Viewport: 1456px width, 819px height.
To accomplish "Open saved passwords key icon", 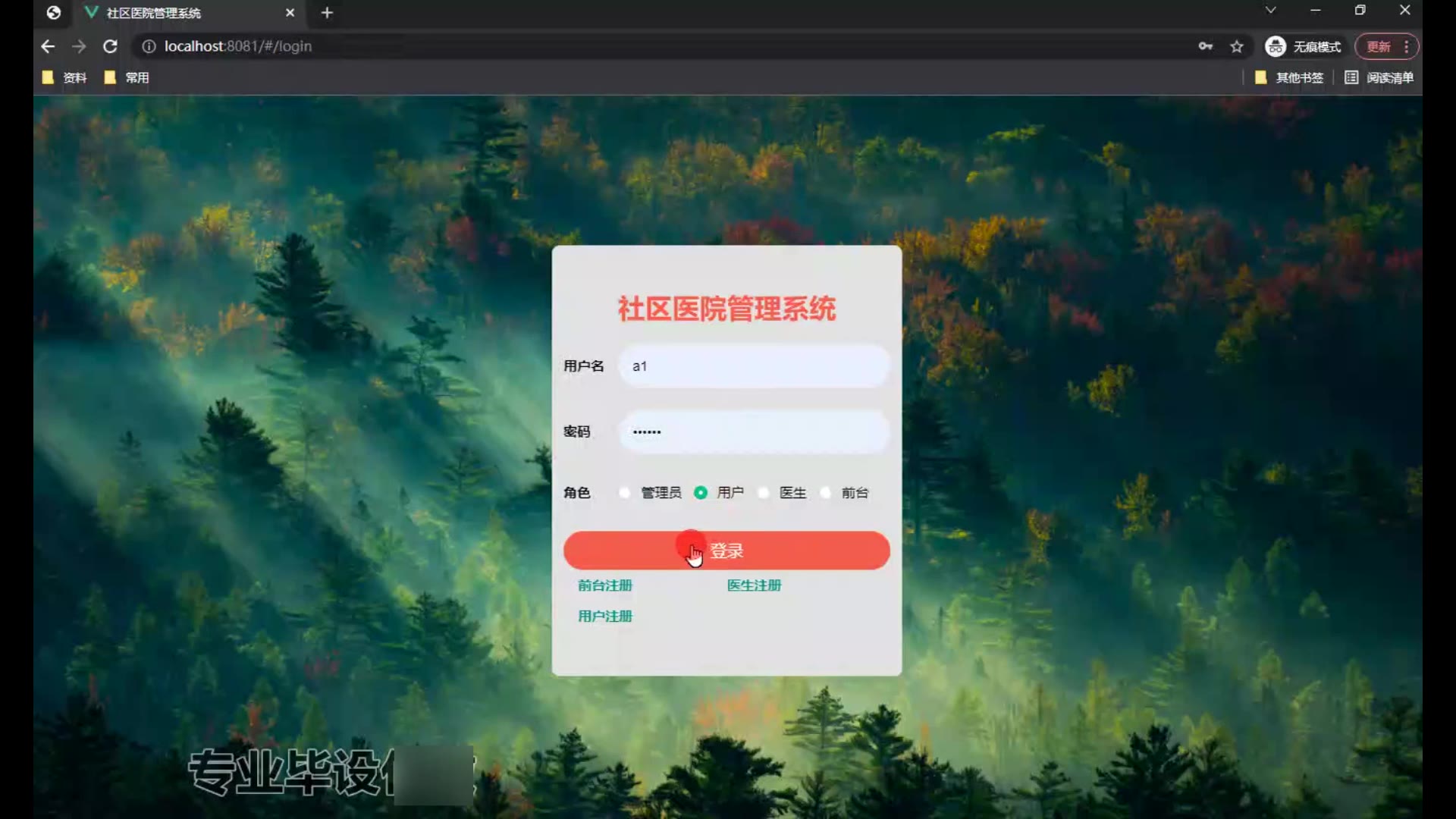I will pyautogui.click(x=1205, y=46).
